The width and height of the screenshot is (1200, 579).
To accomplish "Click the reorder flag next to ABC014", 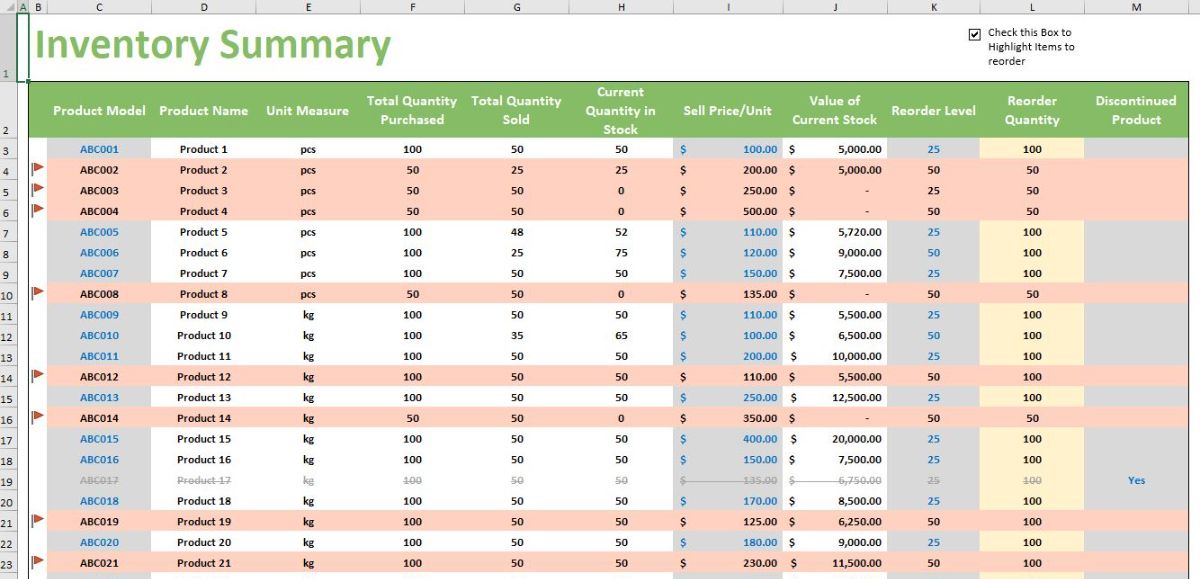I will pos(38,417).
